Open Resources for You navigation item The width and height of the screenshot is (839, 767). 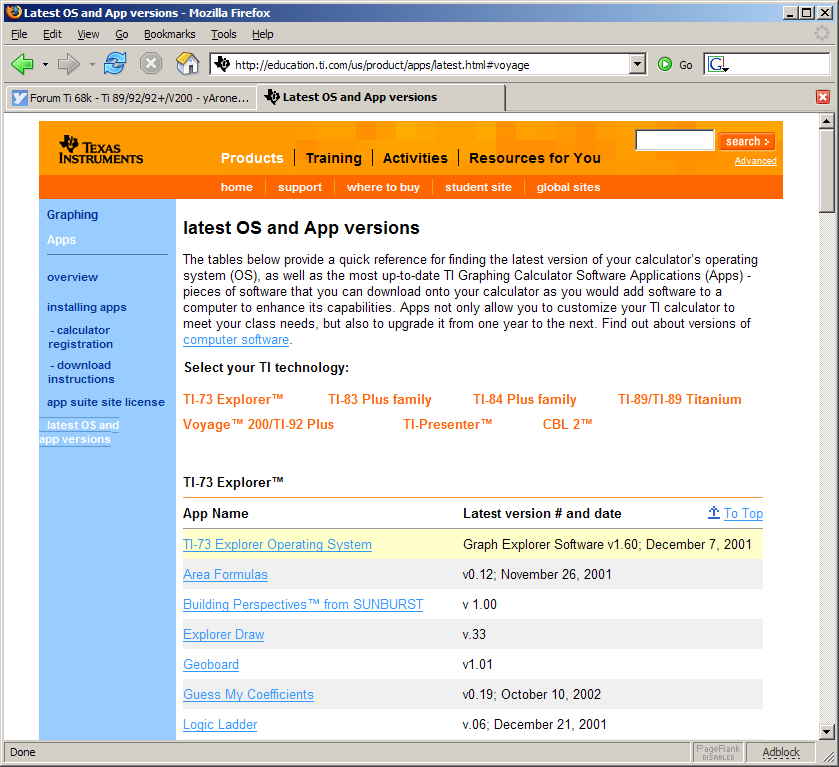point(535,158)
